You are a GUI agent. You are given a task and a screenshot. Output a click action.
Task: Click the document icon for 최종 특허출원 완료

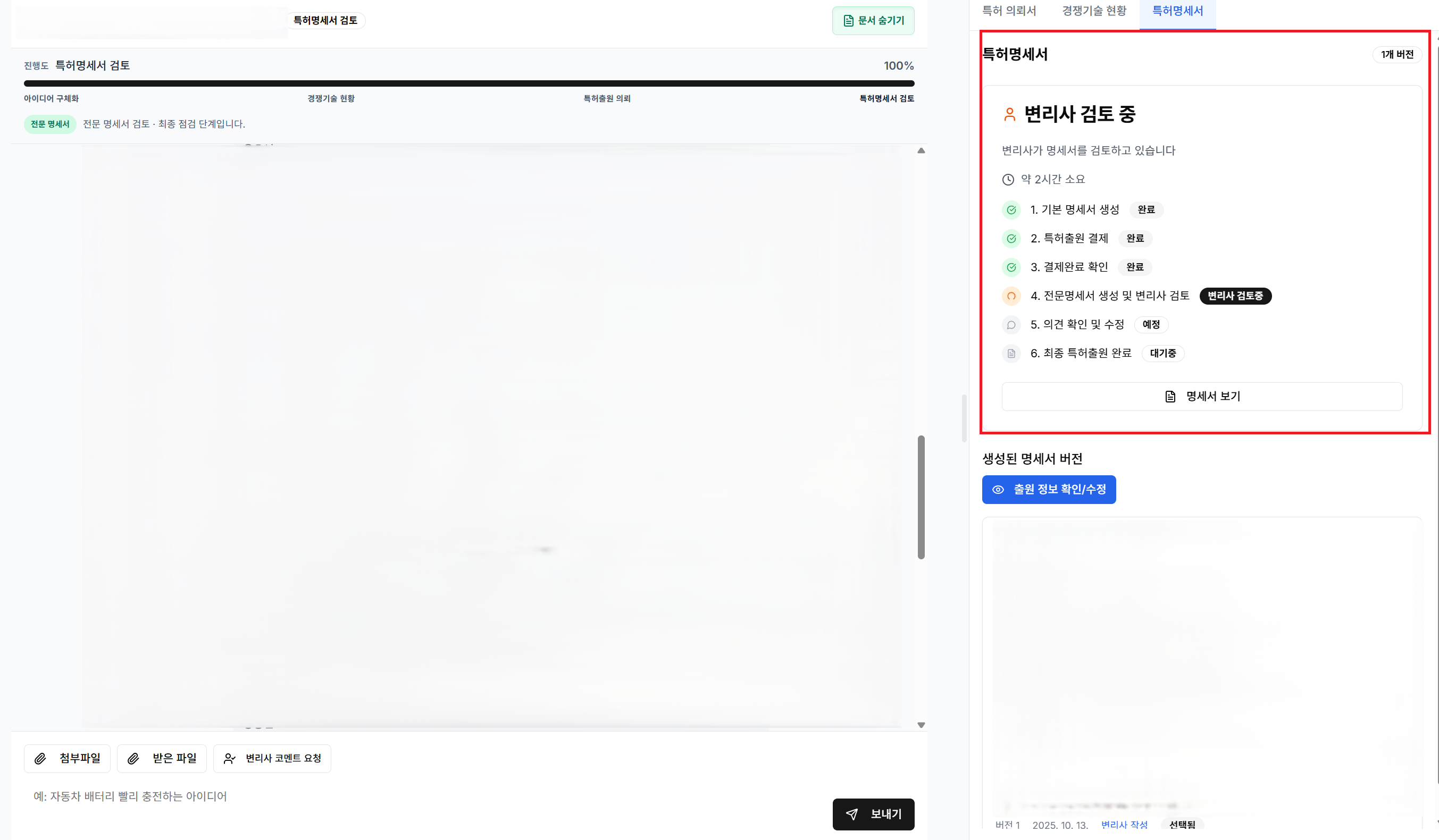click(1011, 354)
